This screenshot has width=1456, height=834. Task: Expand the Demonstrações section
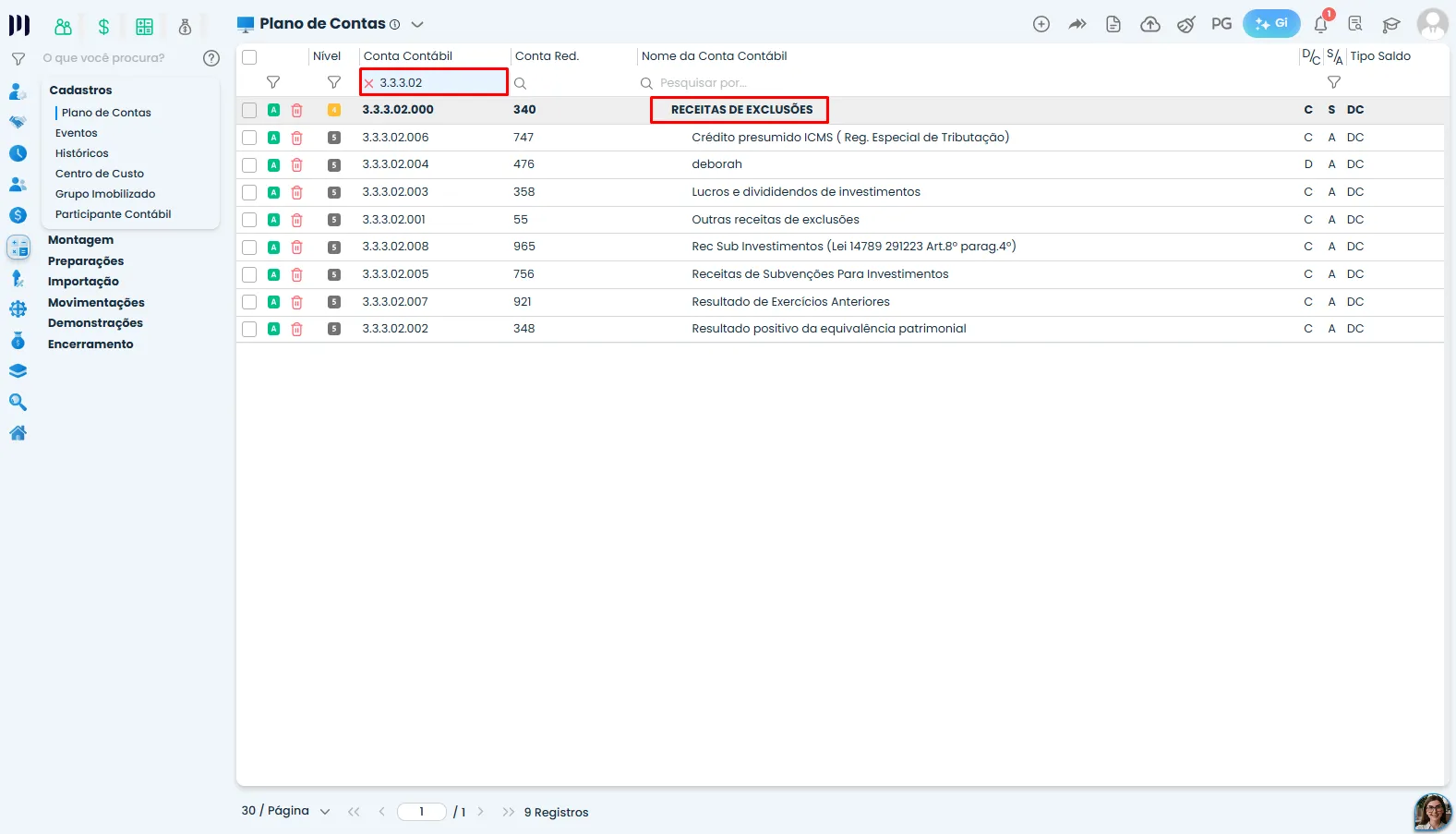96,323
